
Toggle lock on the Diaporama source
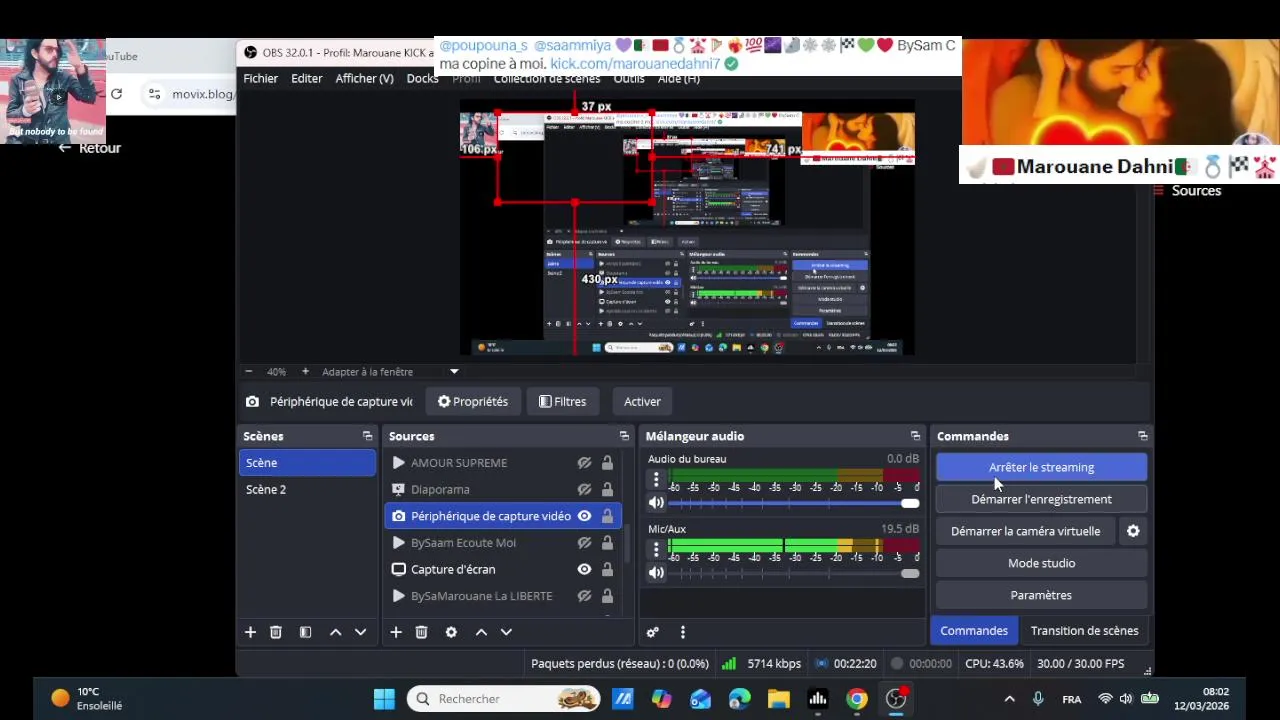[607, 489]
